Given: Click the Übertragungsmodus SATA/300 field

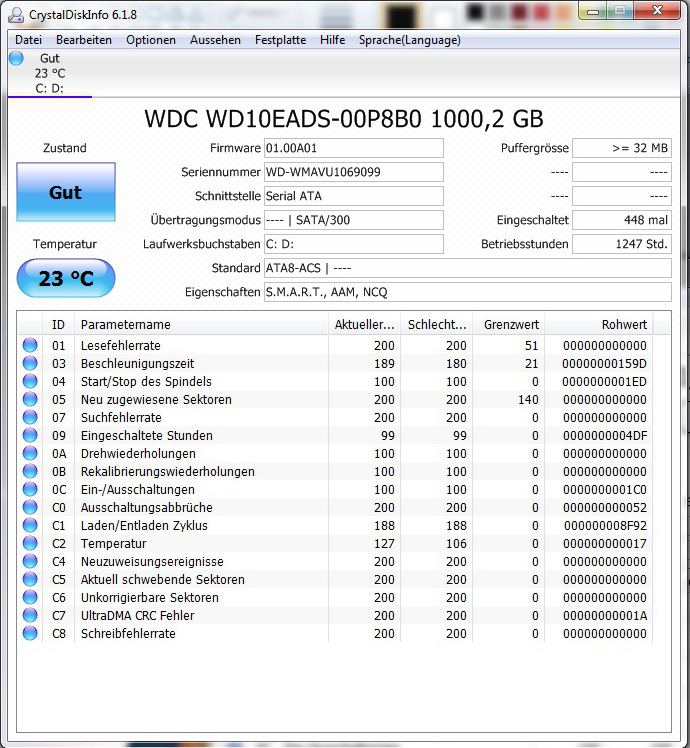Looking at the screenshot, I should pos(354,220).
